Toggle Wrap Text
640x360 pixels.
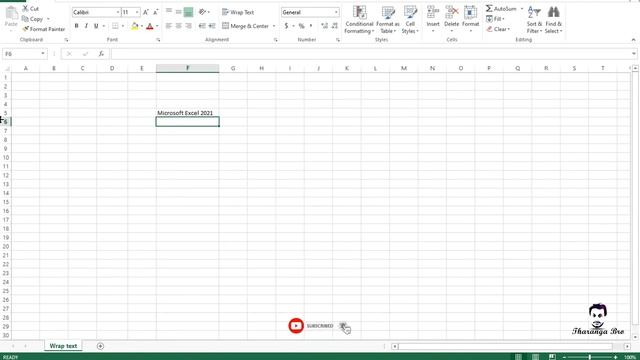click(x=238, y=12)
